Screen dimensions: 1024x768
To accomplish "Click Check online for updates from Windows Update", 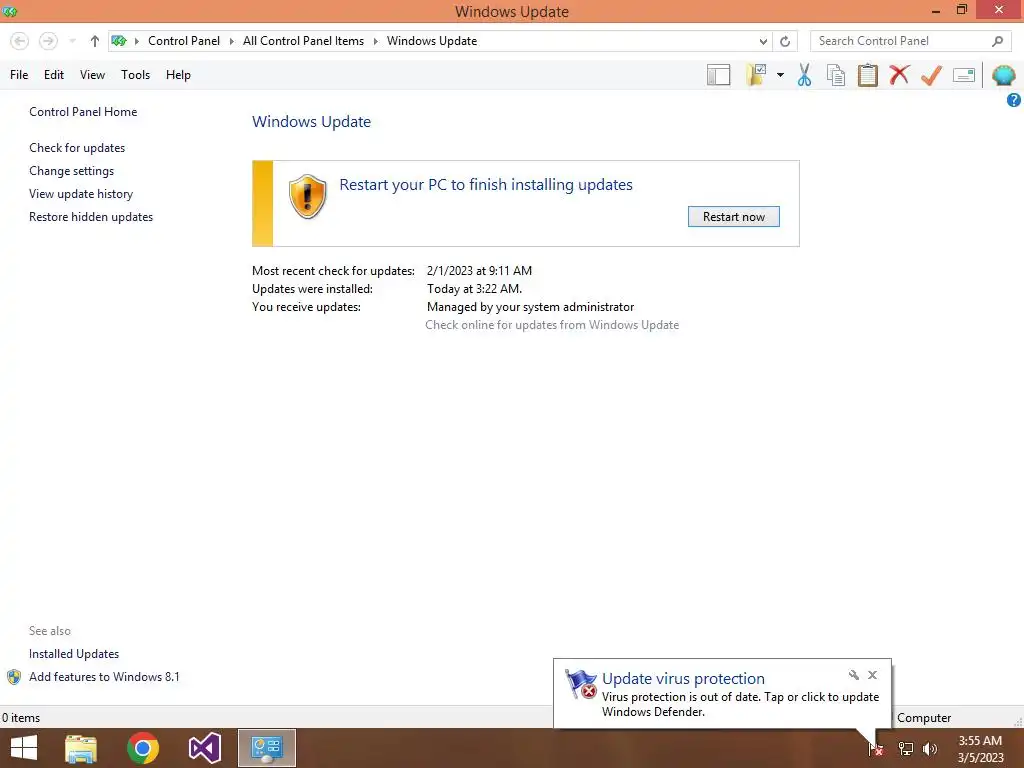I will (x=552, y=325).
